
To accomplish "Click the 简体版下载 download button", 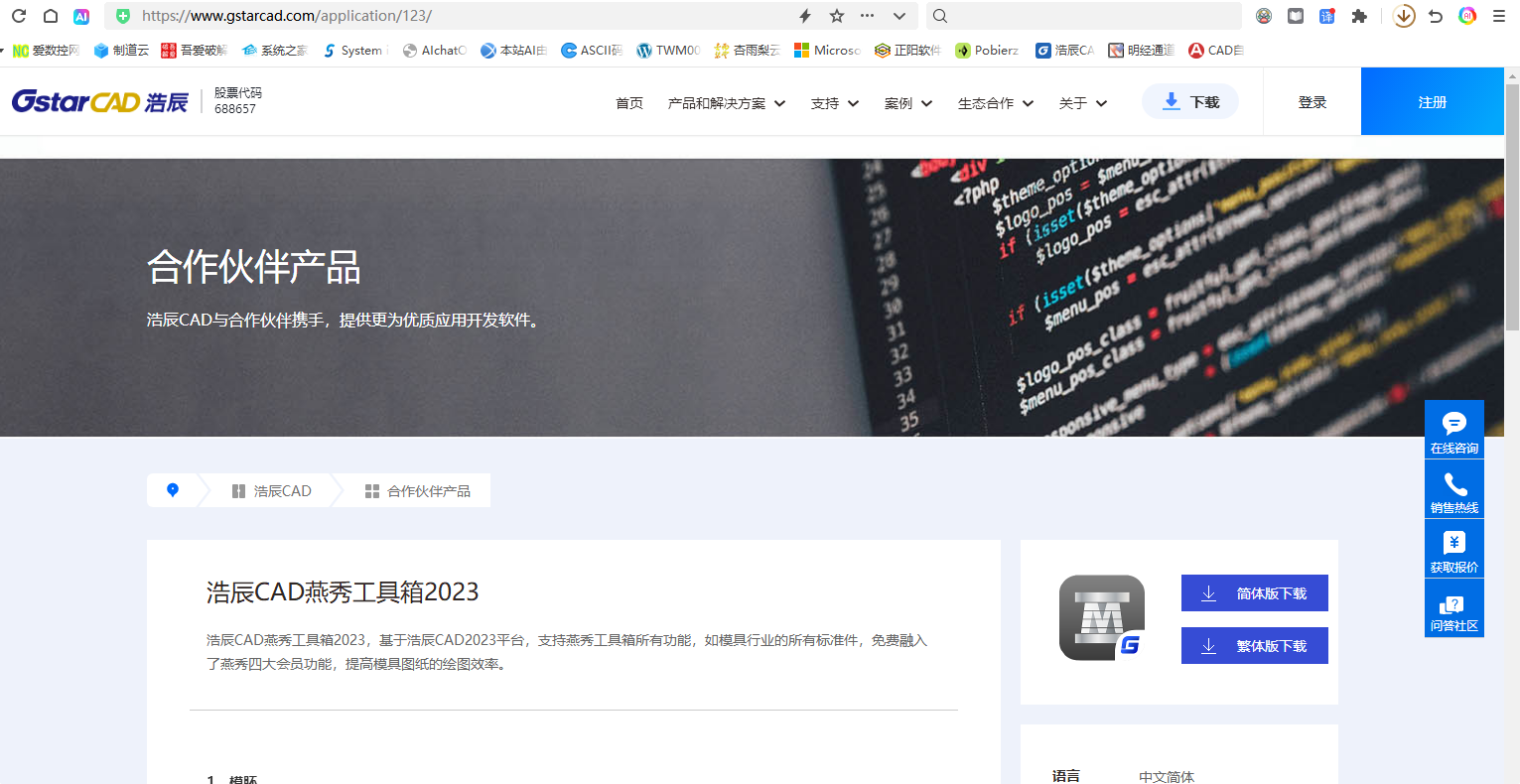I will pos(1255,593).
